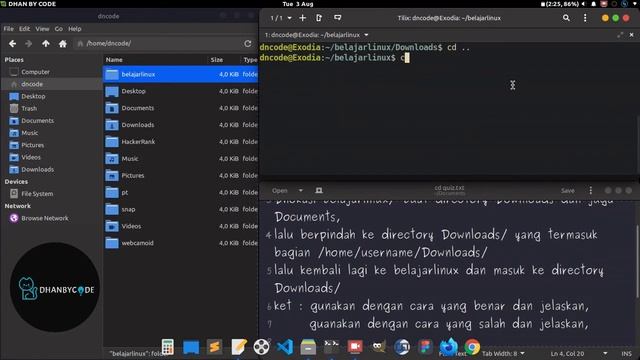Launch the Calculator from the dock

167,347
